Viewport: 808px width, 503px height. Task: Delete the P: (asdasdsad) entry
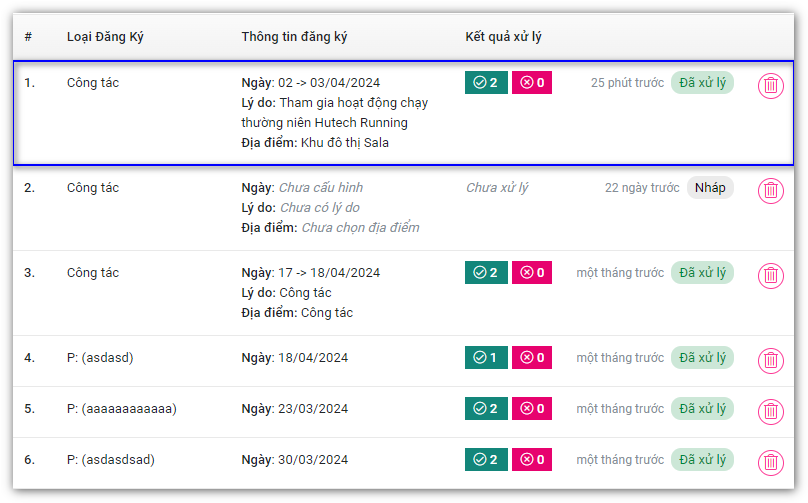pyautogui.click(x=771, y=462)
